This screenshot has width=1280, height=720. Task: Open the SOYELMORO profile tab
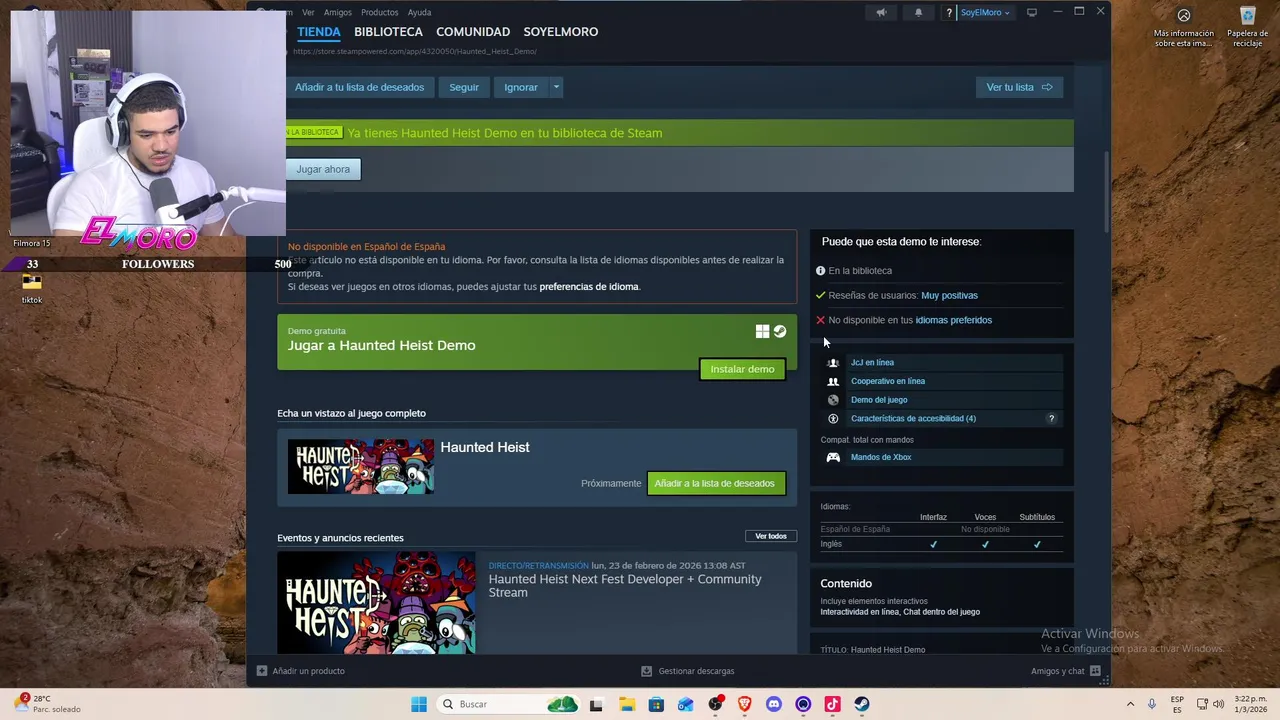pyautogui.click(x=560, y=32)
